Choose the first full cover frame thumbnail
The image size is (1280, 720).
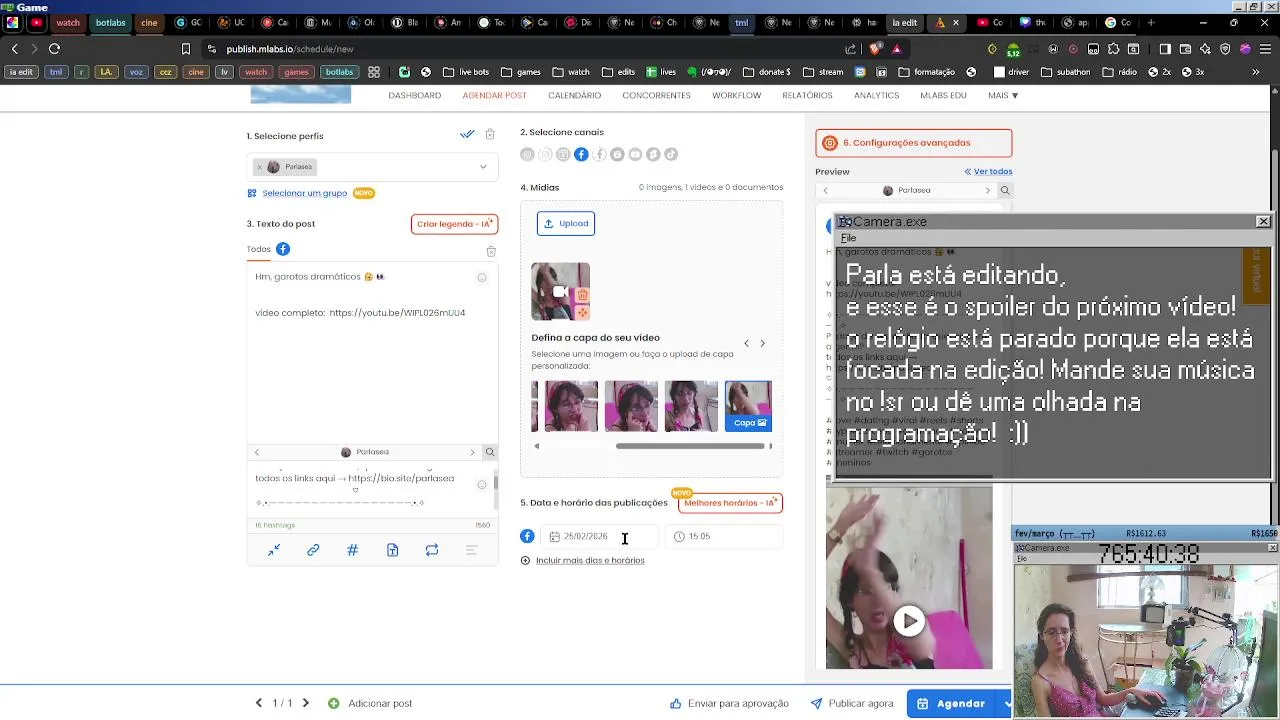pyautogui.click(x=571, y=406)
